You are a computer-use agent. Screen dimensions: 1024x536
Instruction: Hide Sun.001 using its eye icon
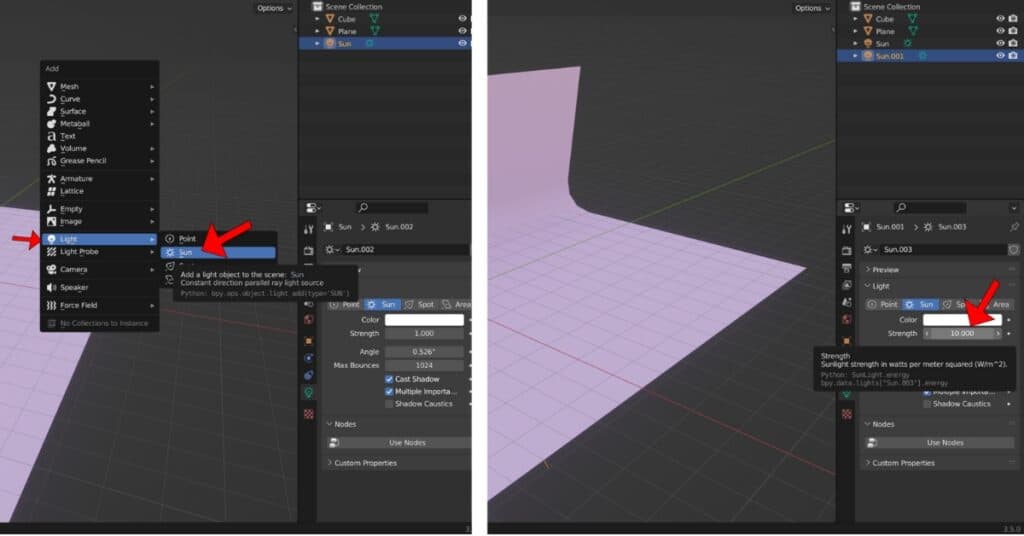(999, 56)
